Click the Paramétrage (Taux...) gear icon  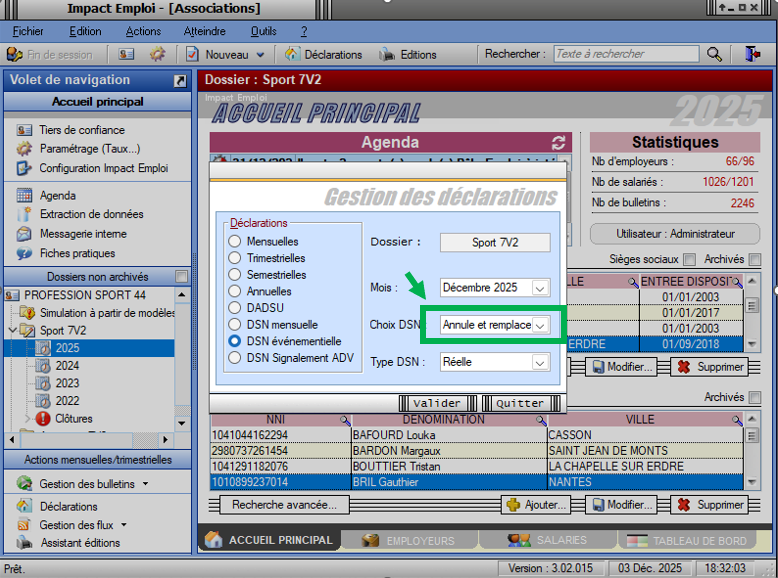24,149
